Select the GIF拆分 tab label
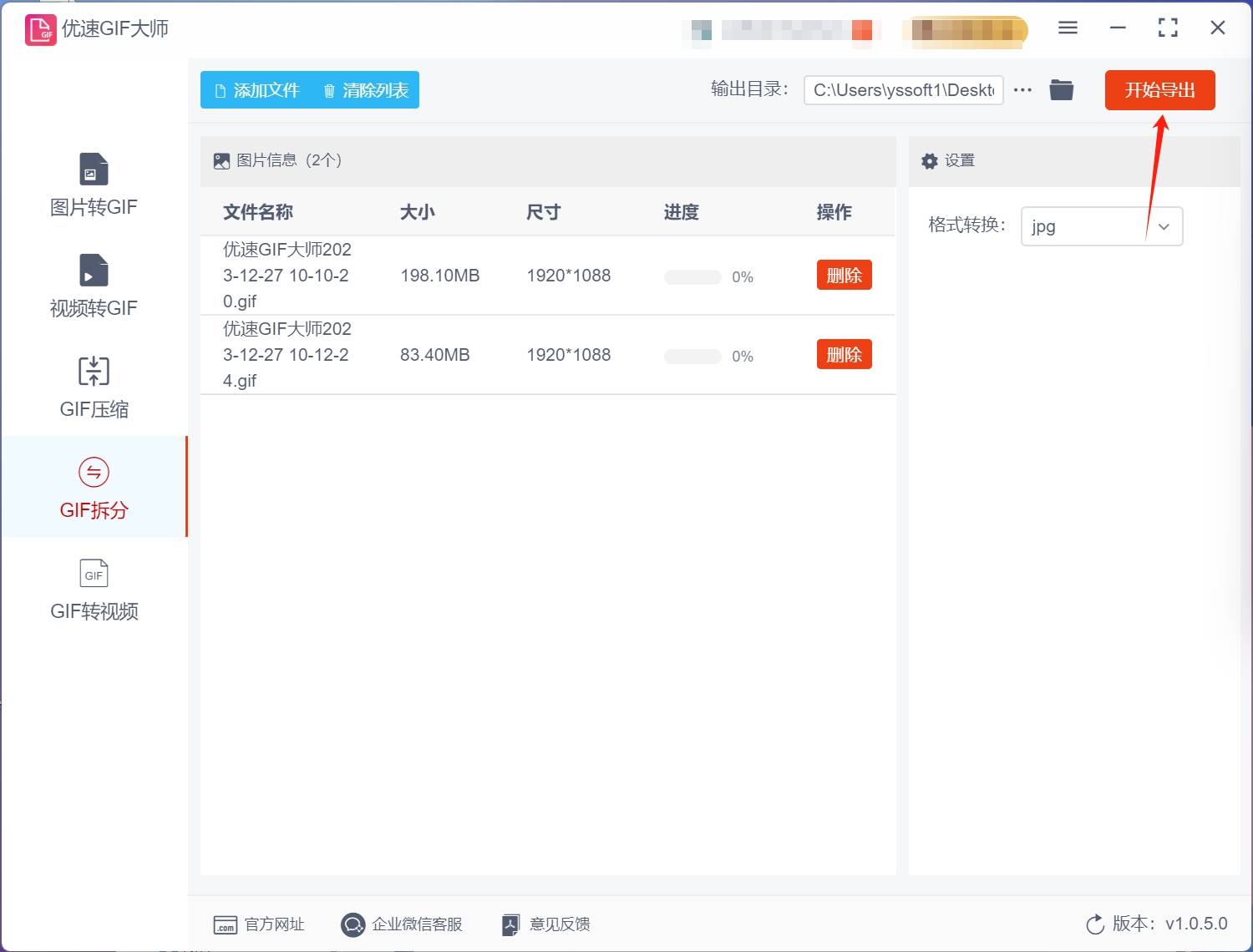Viewport: 1253px width, 952px height. point(94,510)
